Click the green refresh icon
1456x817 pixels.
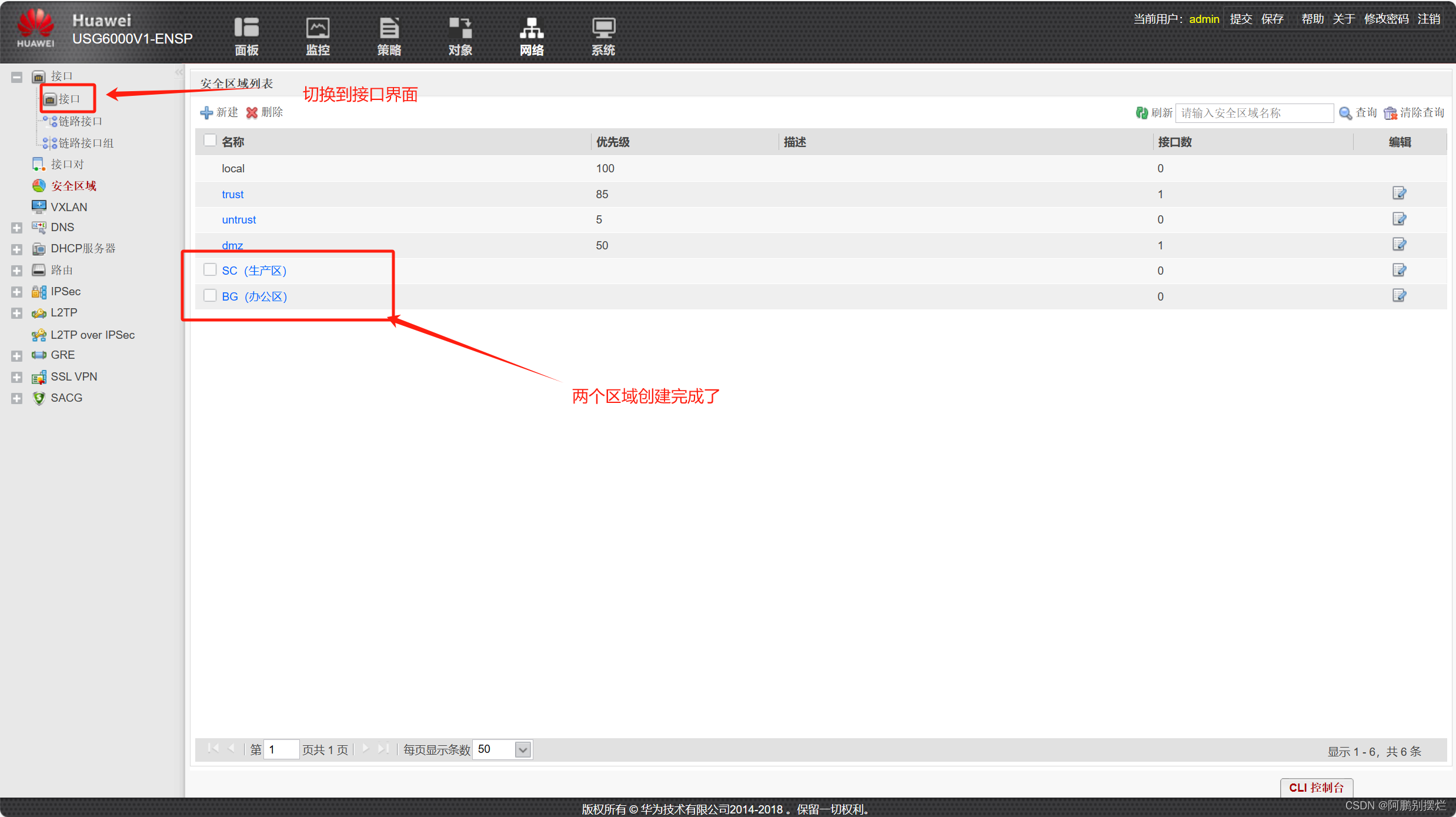click(x=1141, y=113)
